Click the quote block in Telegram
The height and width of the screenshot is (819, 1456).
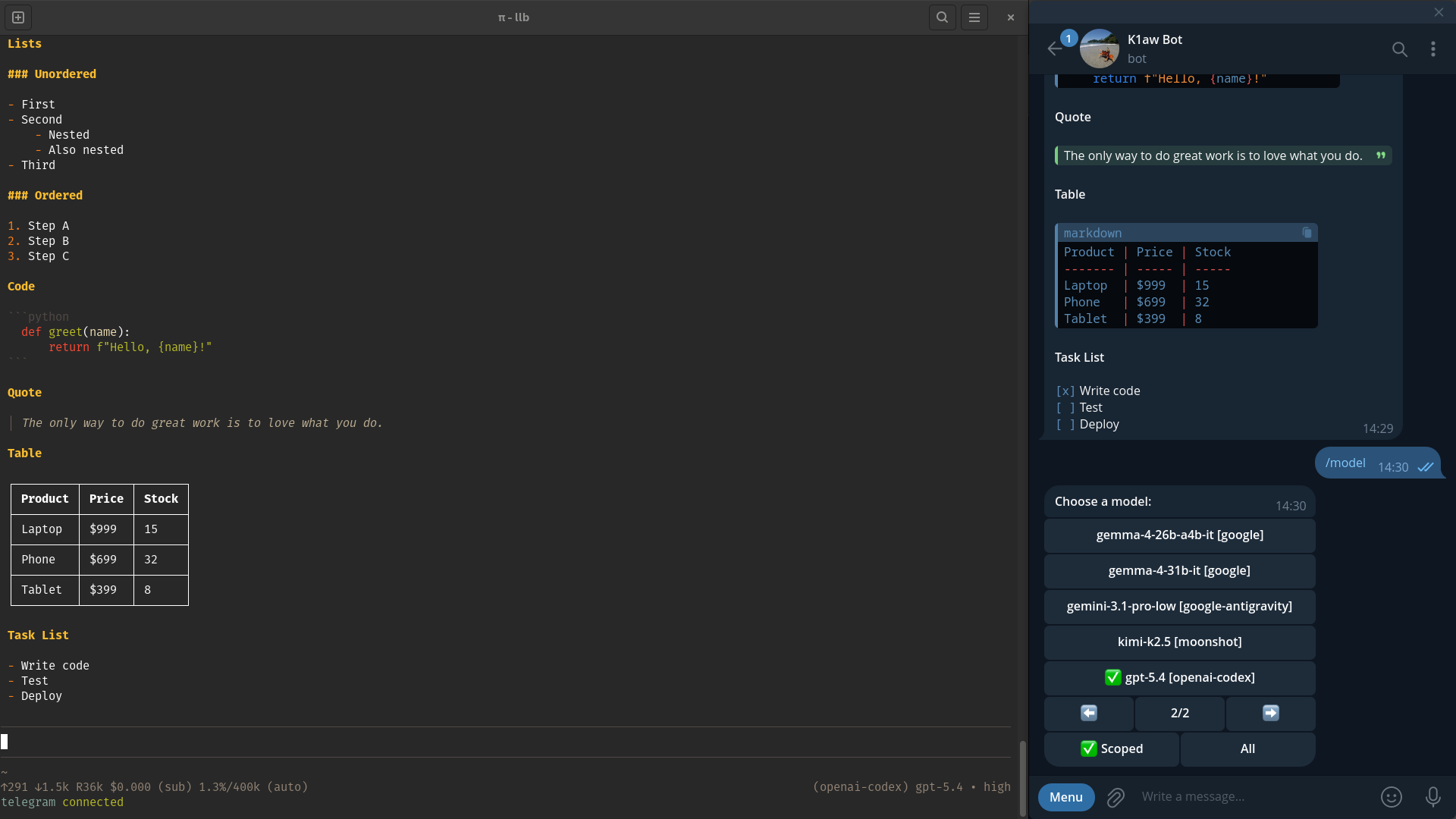pyautogui.click(x=1222, y=156)
